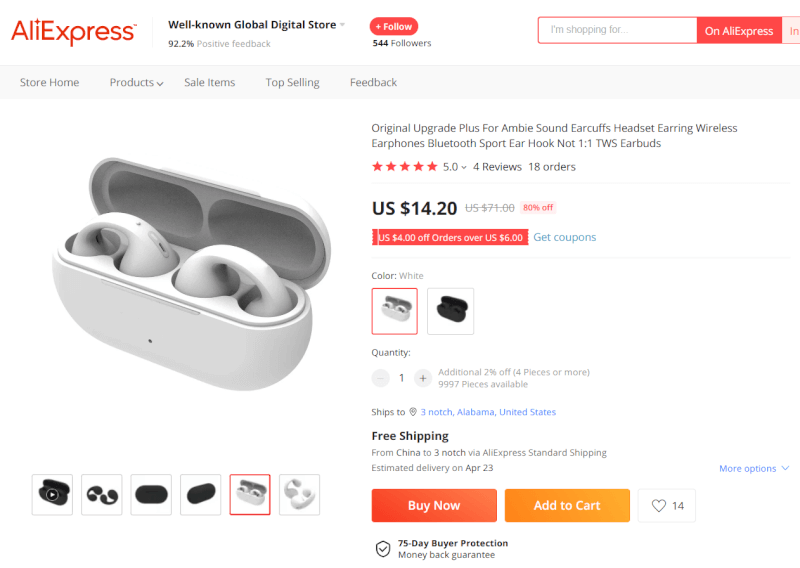800x568 pixels.
Task: Expand More options for shipping
Action: pos(754,468)
